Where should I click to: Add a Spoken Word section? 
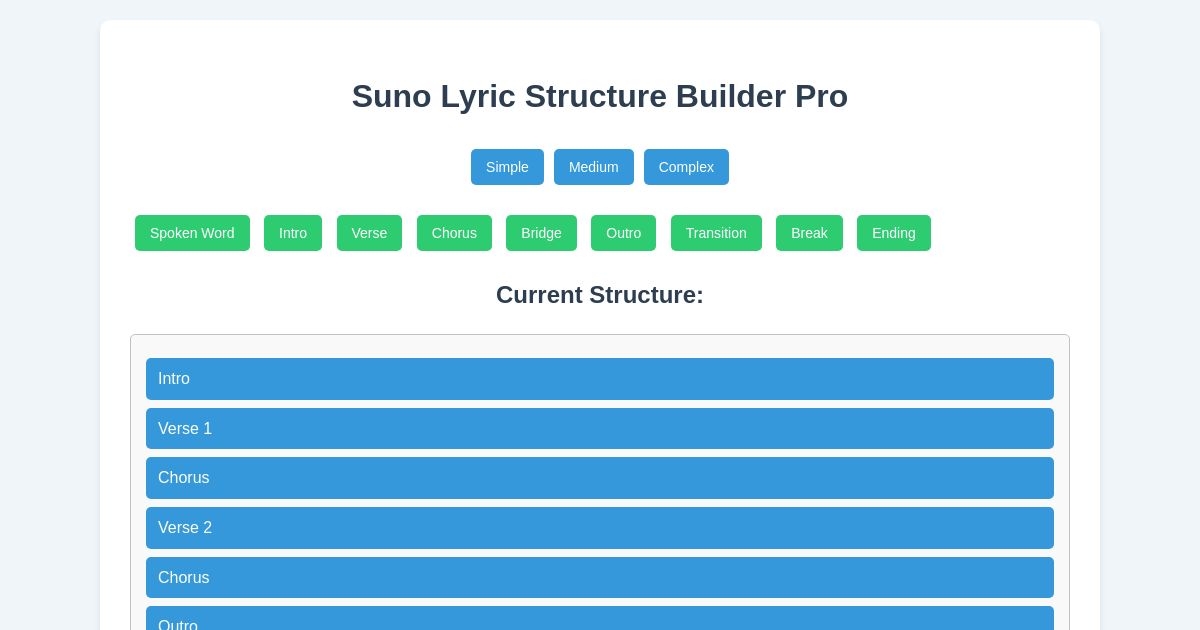coord(192,233)
